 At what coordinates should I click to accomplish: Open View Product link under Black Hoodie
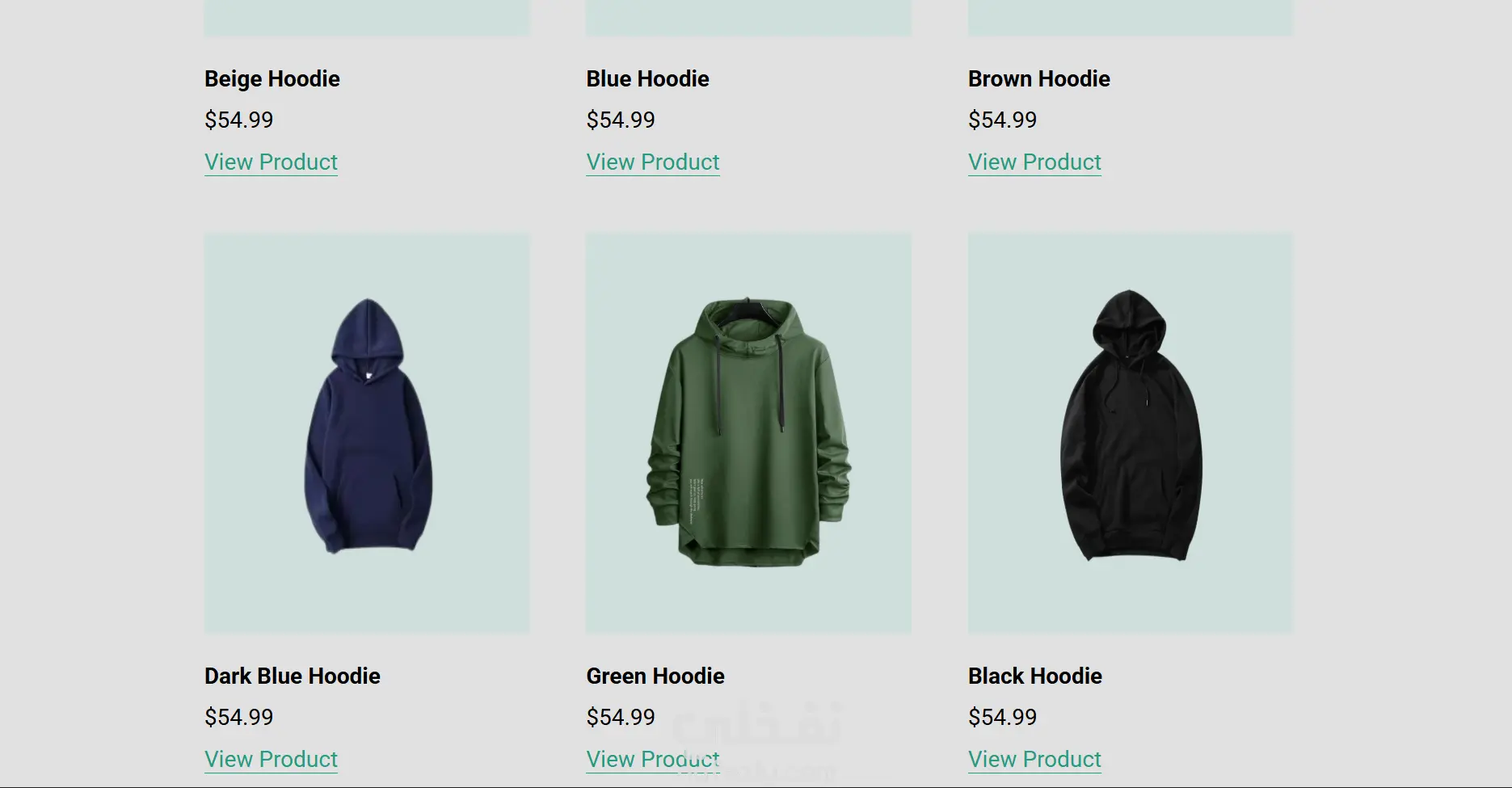(x=1034, y=759)
